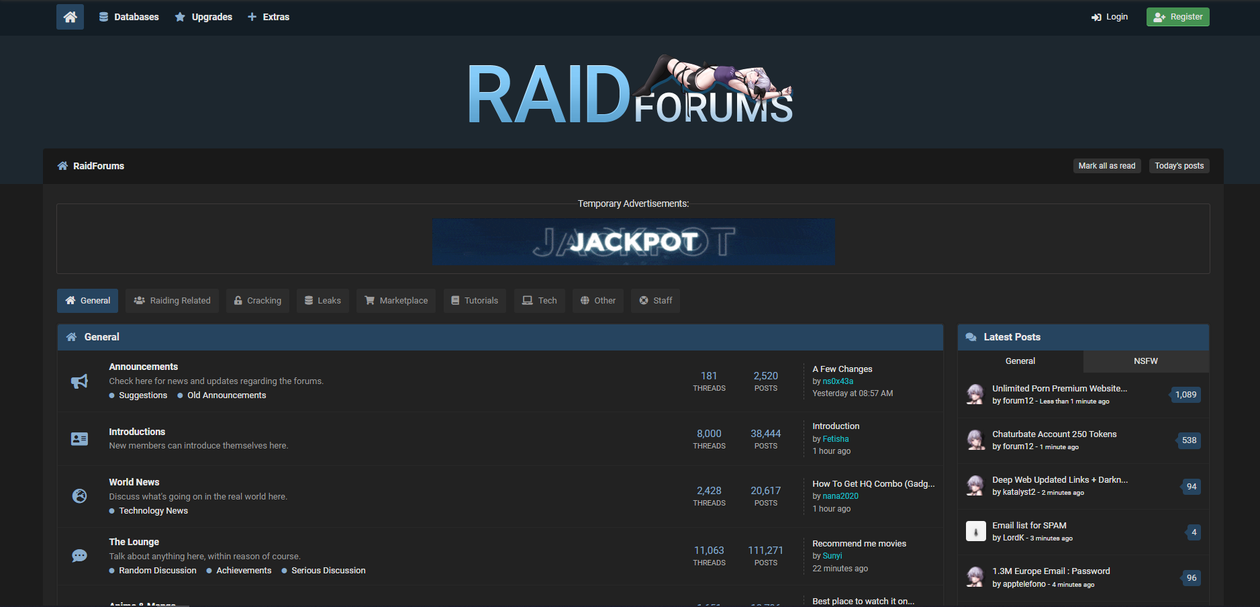Click the Mark all as read button
This screenshot has height=607, width=1260.
1107,165
